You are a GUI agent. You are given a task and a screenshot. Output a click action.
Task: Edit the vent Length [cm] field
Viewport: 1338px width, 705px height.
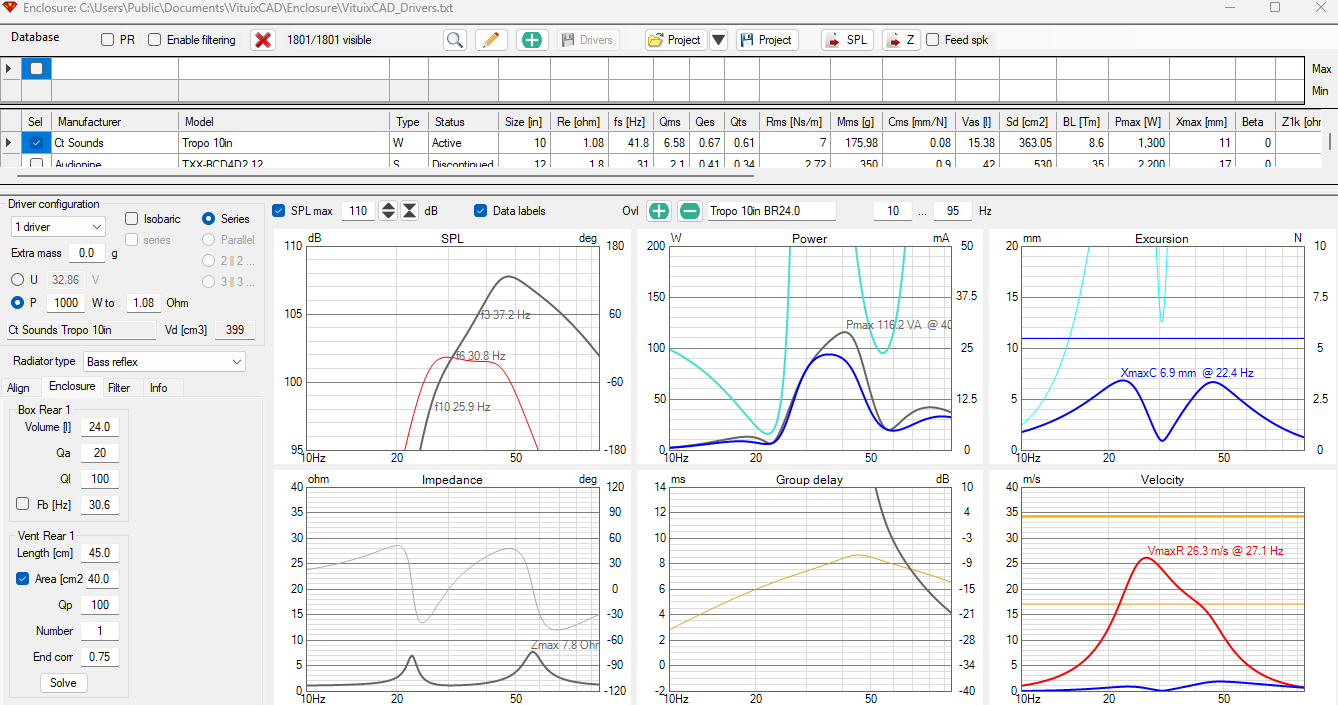[x=100, y=552]
